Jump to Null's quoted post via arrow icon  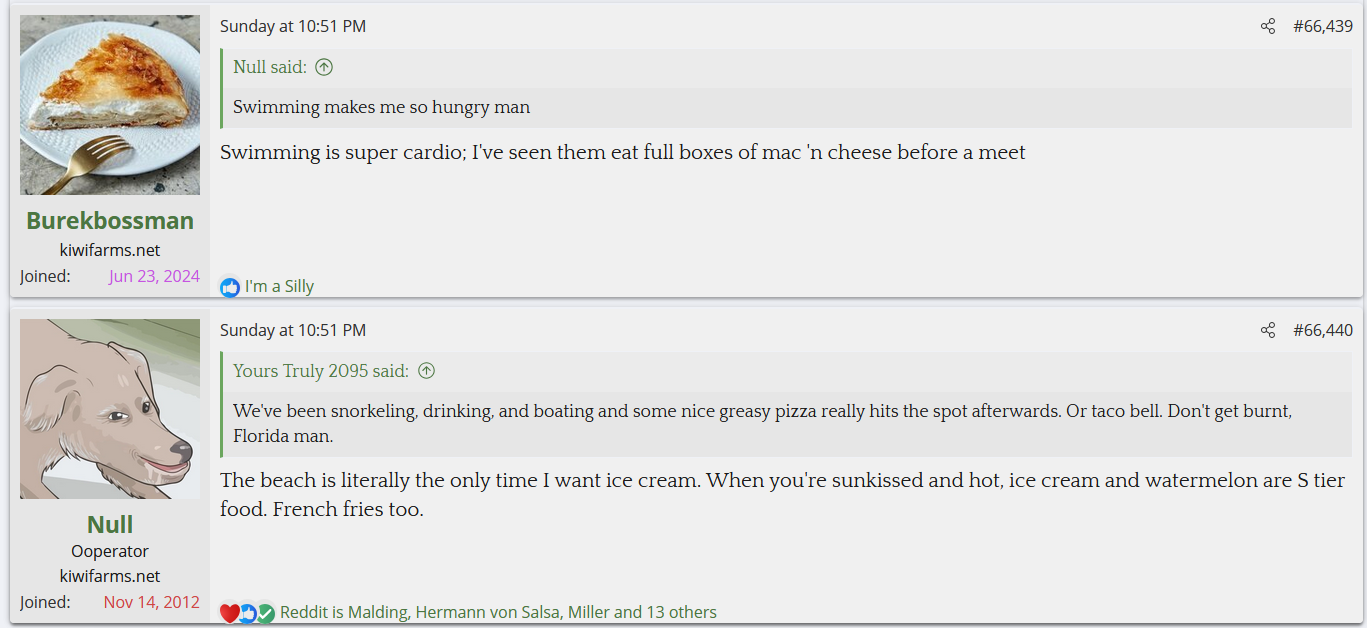tap(324, 68)
